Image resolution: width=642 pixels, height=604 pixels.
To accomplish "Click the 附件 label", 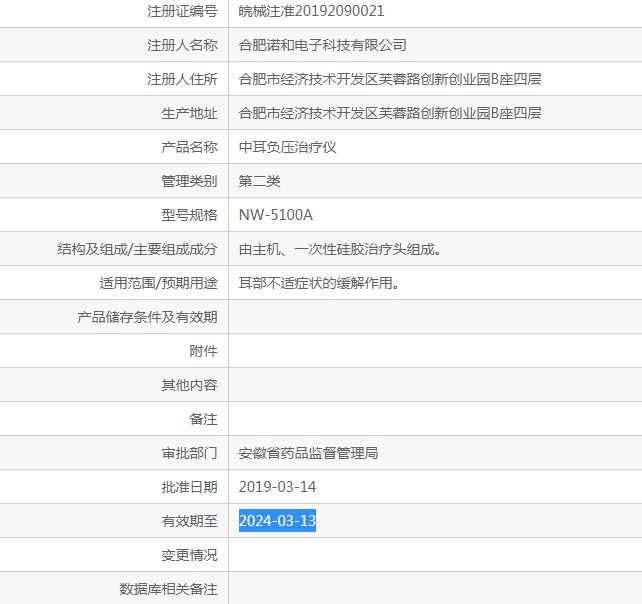I will 203,351.
